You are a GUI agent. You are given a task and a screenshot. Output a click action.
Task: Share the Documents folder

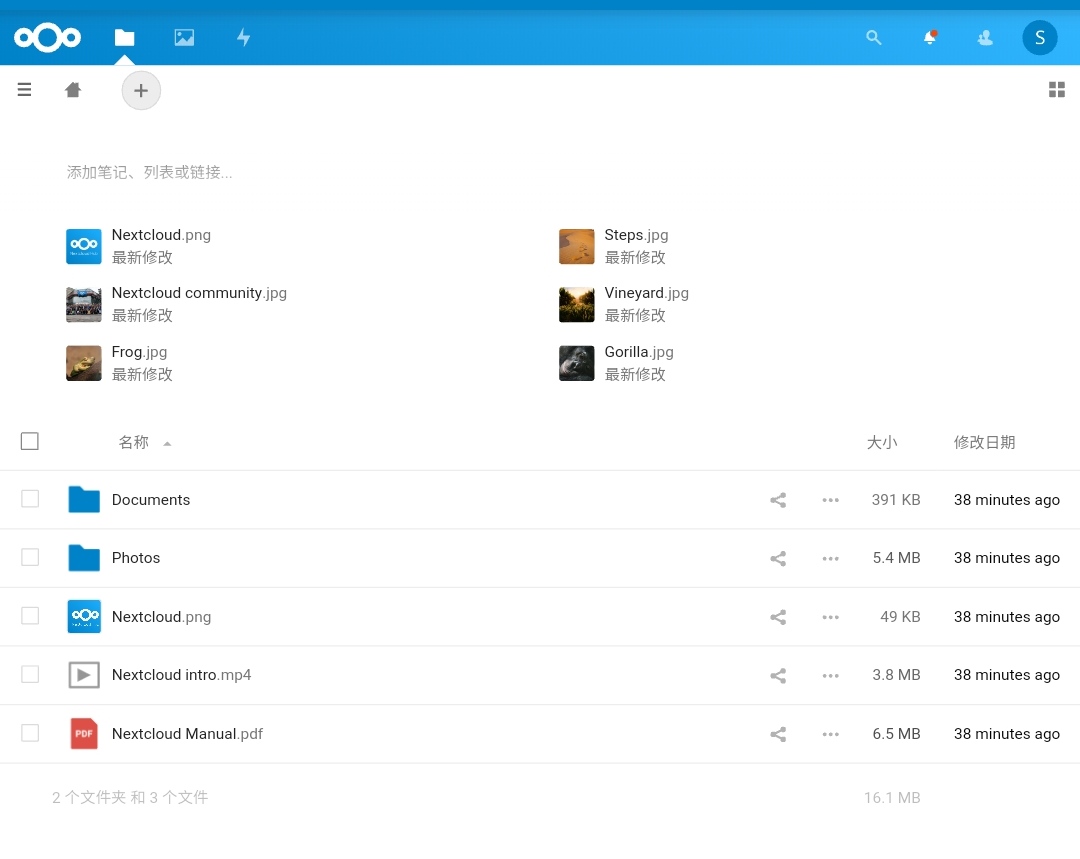pyautogui.click(x=778, y=500)
